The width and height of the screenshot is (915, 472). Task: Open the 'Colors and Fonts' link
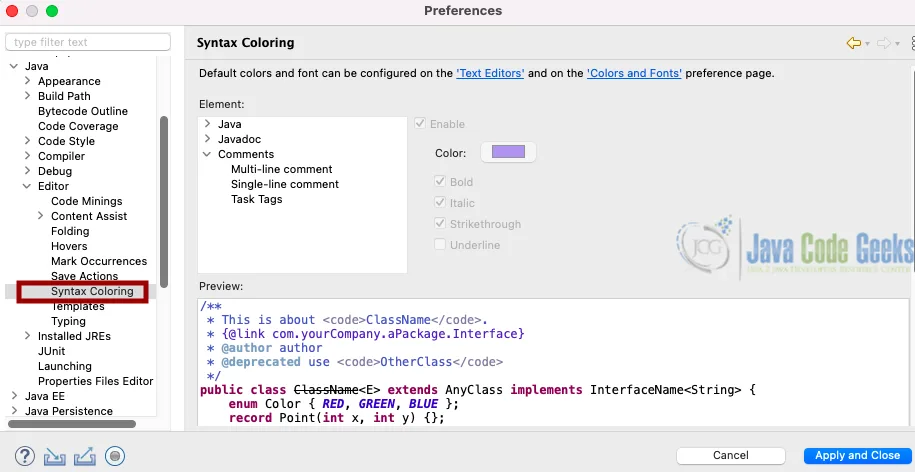click(x=634, y=73)
